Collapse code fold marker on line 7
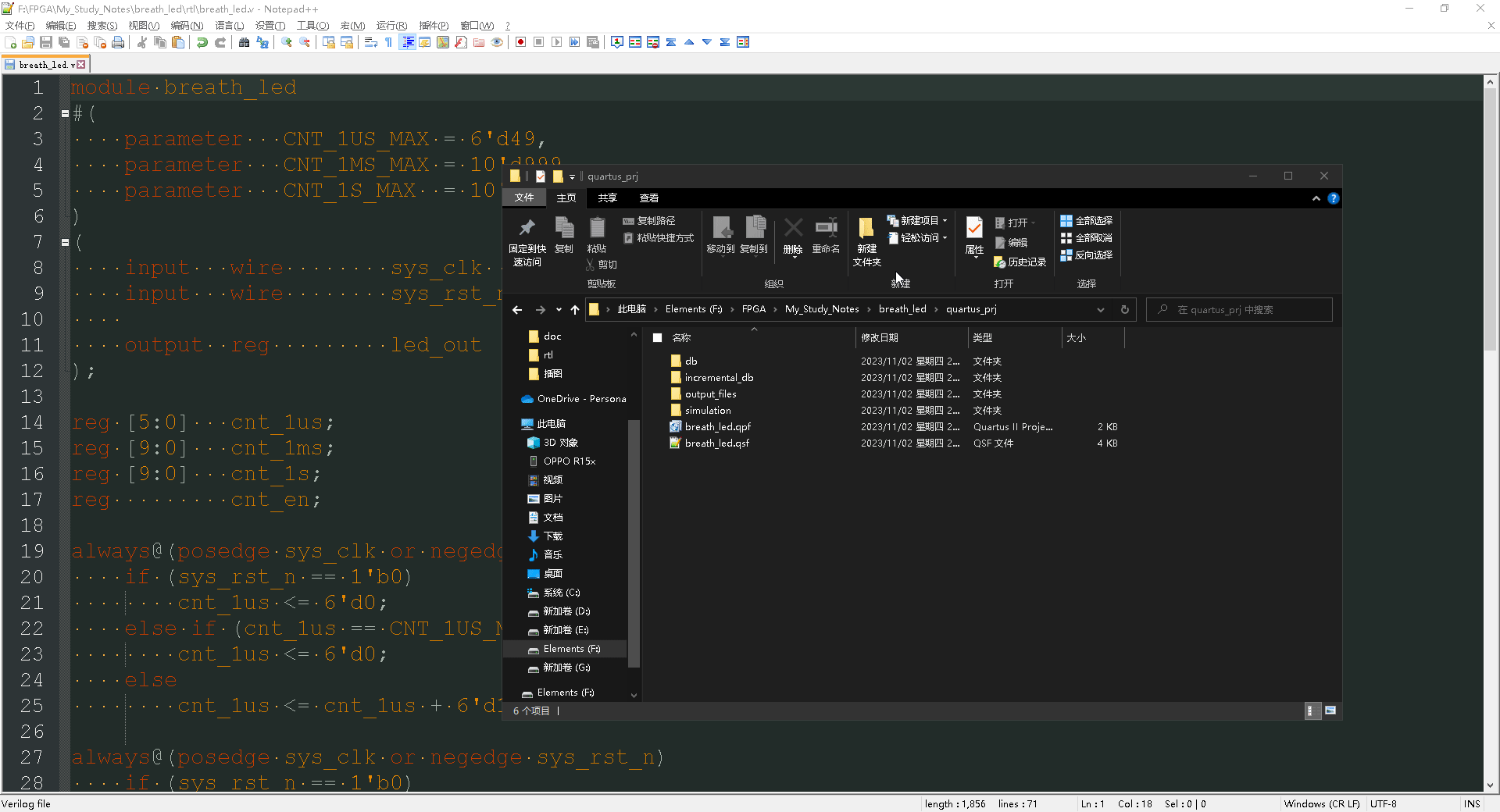 pyautogui.click(x=65, y=242)
